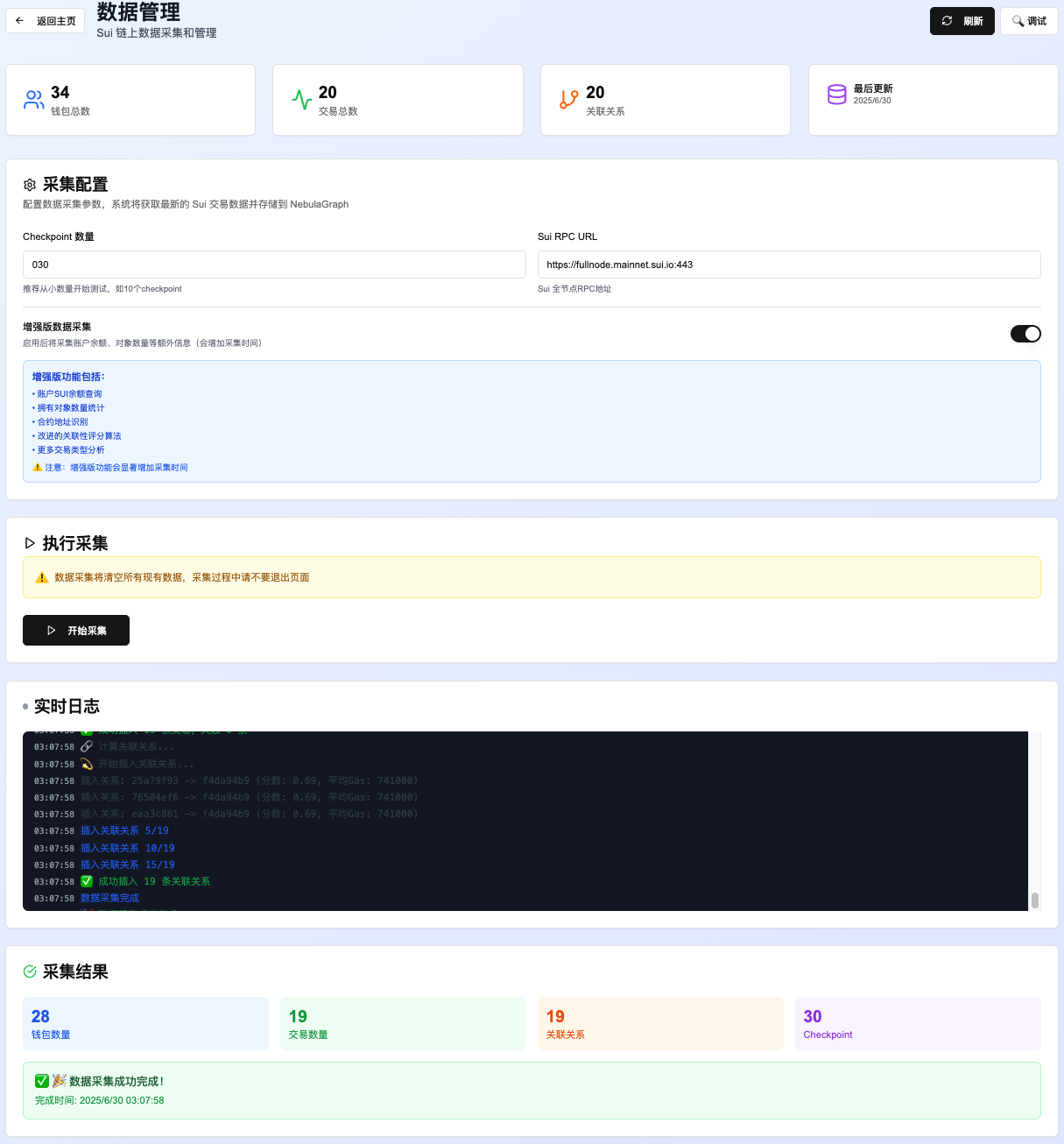The width and height of the screenshot is (1064, 1144).
Task: Click the 2025/6/30 last update date
Action: (872, 101)
